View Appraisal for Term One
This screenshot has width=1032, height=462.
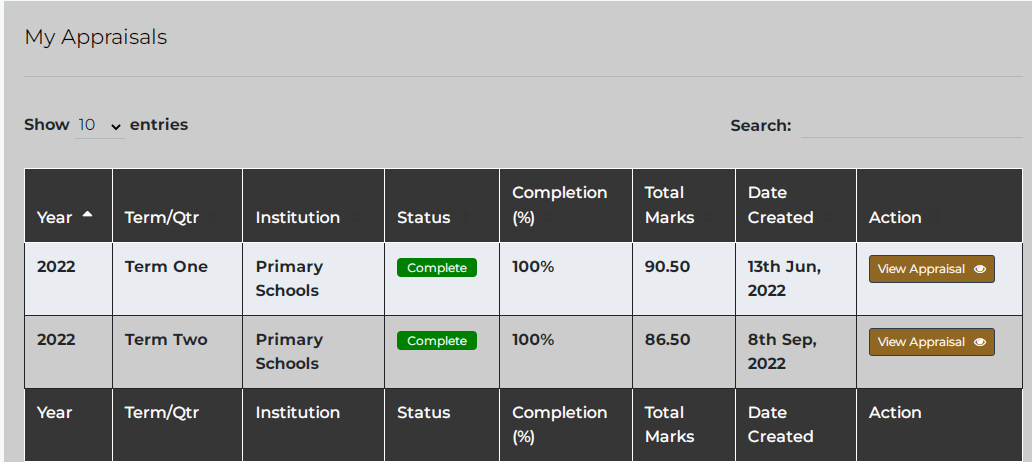[x=931, y=269]
